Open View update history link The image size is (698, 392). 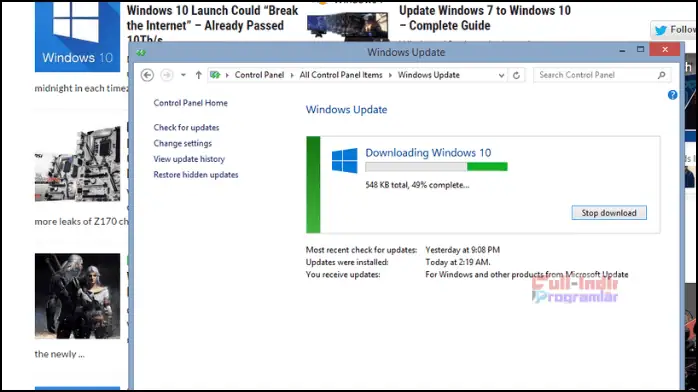189,159
